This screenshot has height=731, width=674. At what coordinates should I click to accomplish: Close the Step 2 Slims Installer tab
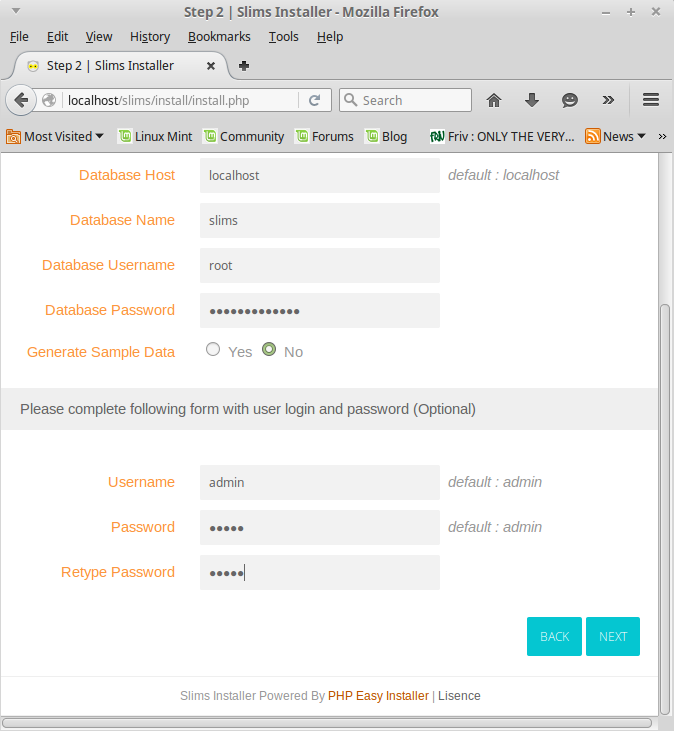[x=211, y=66]
